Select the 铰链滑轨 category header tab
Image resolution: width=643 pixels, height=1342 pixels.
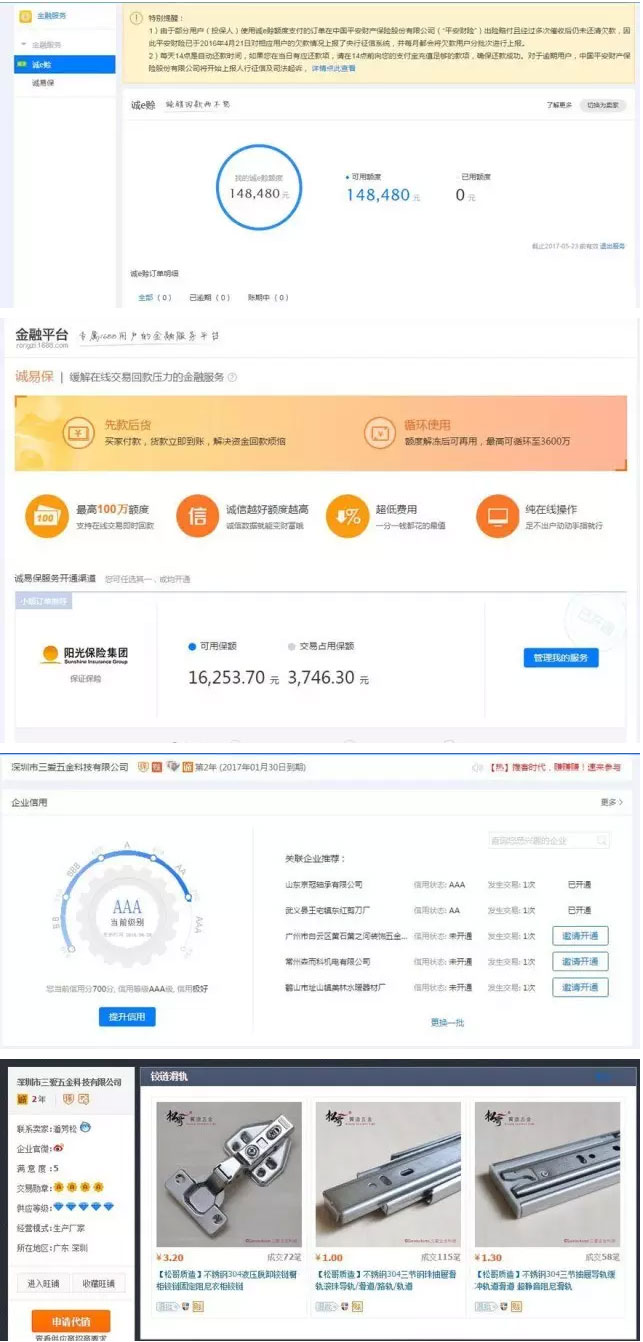pos(170,1077)
